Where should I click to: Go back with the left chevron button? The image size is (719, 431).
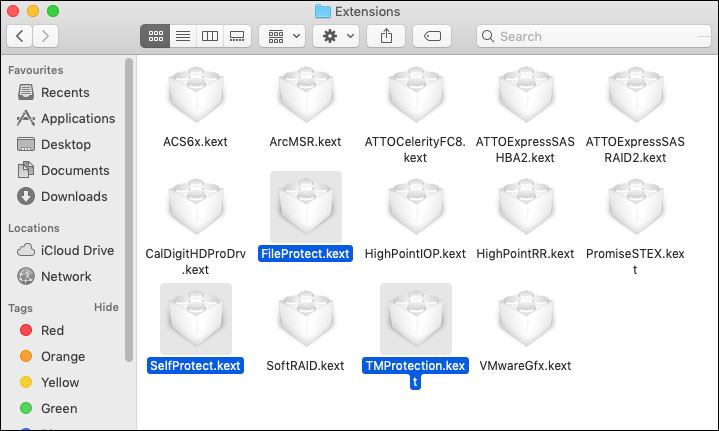pyautogui.click(x=20, y=36)
